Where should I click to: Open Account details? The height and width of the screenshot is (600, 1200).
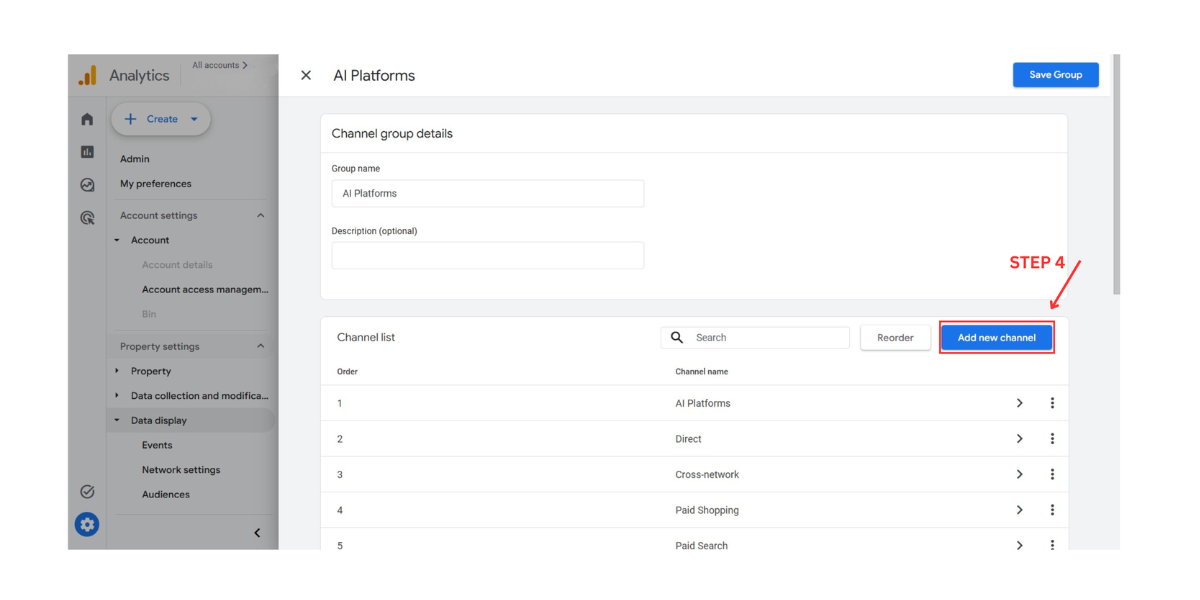click(x=177, y=265)
